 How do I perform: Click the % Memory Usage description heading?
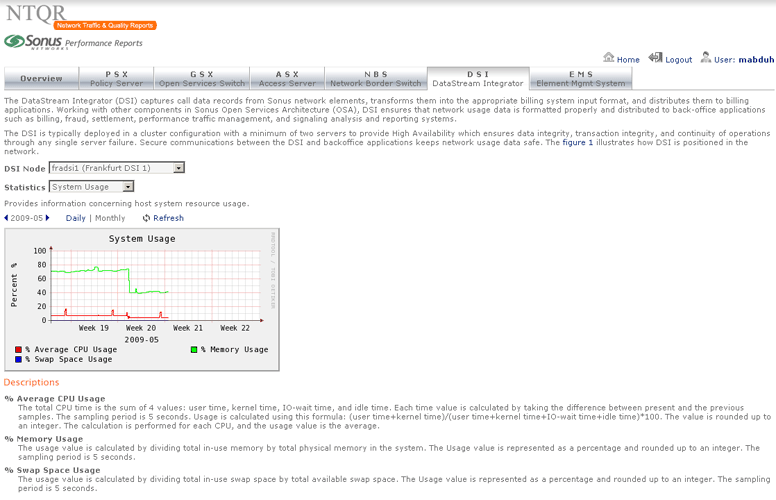click(44, 439)
